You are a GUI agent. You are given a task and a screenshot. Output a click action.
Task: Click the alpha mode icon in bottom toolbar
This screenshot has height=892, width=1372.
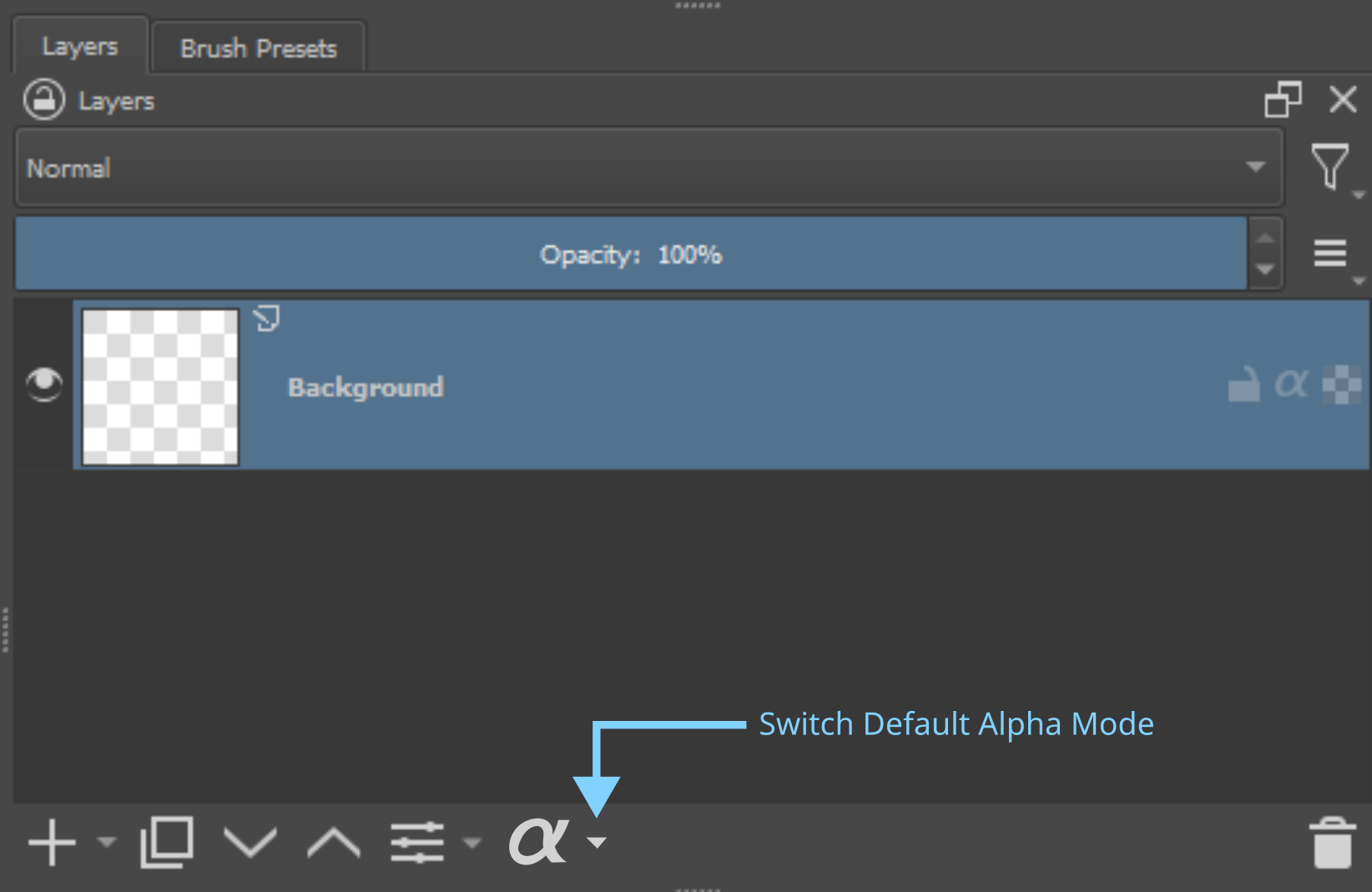(x=538, y=841)
